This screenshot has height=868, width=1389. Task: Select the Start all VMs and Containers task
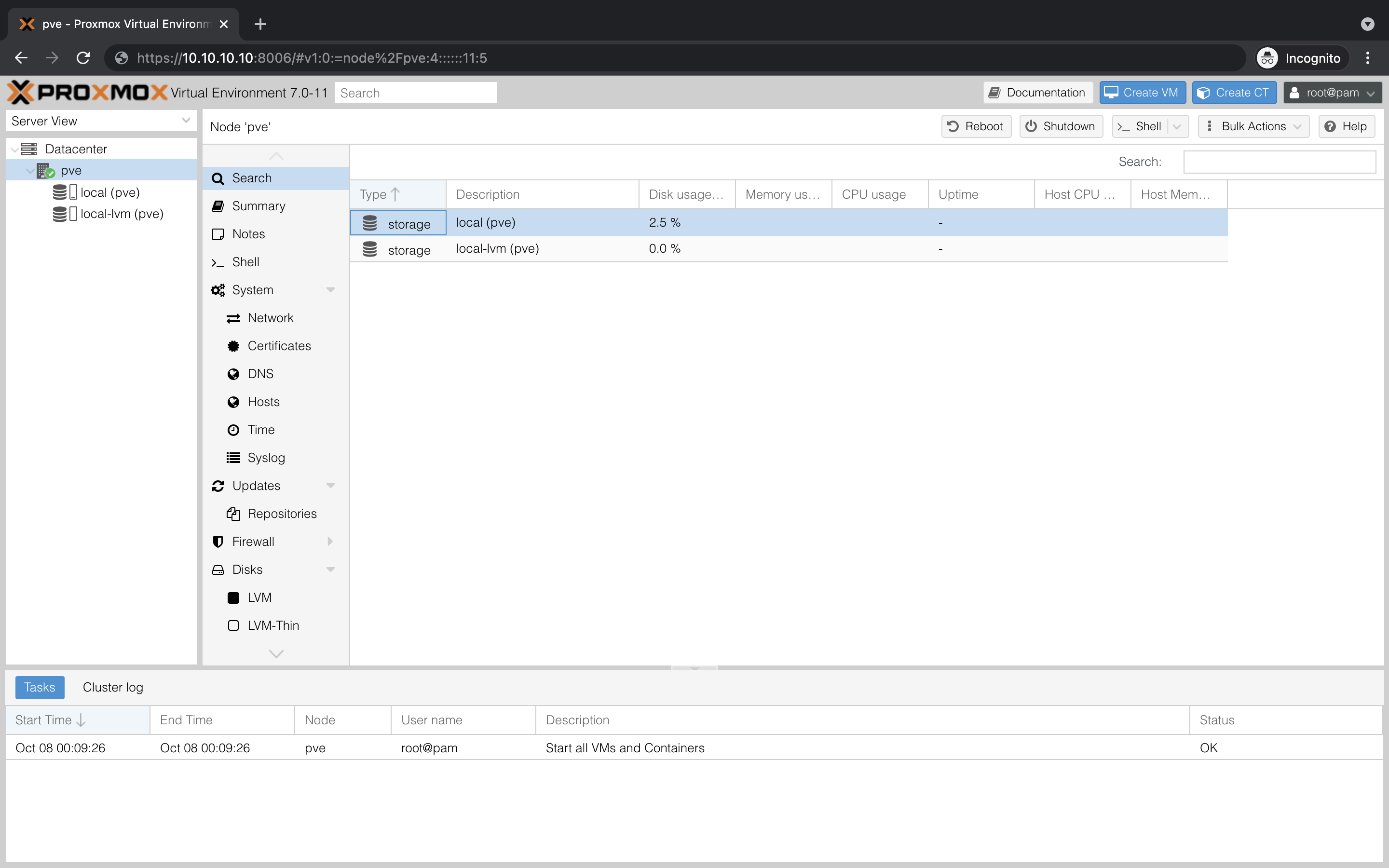694,748
